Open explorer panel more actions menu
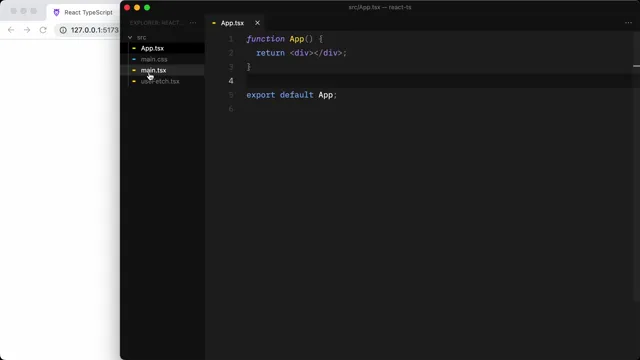The width and height of the screenshot is (640, 360). (x=193, y=23)
